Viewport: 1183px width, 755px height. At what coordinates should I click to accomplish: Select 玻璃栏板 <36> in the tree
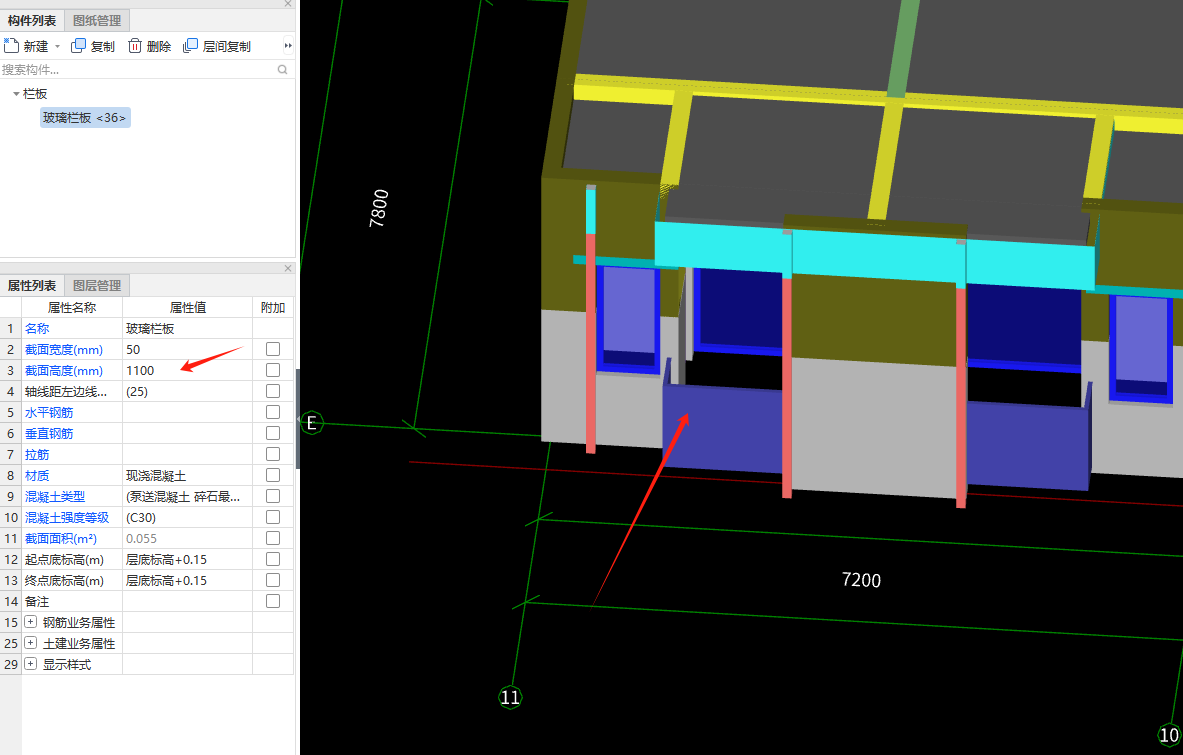tap(85, 118)
